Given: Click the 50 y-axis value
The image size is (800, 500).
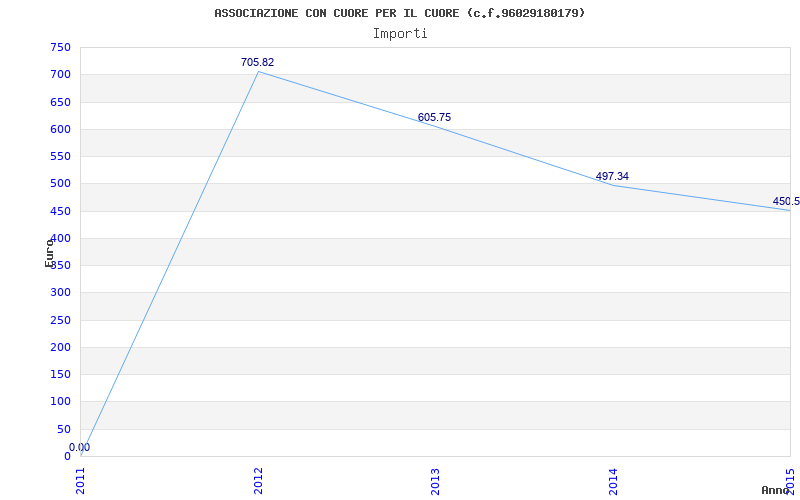Looking at the screenshot, I should 64,430.
